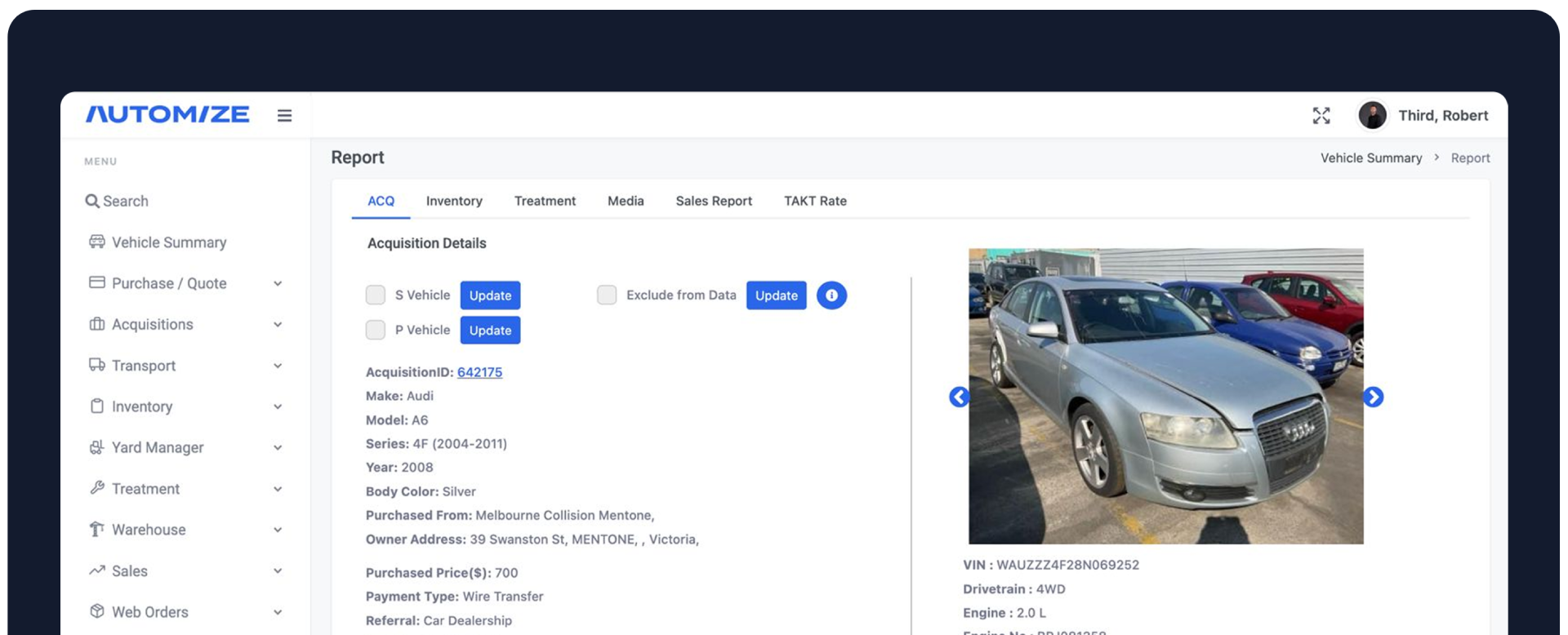Image resolution: width=1568 pixels, height=635 pixels.
Task: Click the Report breadcrumb text
Action: 1470,158
